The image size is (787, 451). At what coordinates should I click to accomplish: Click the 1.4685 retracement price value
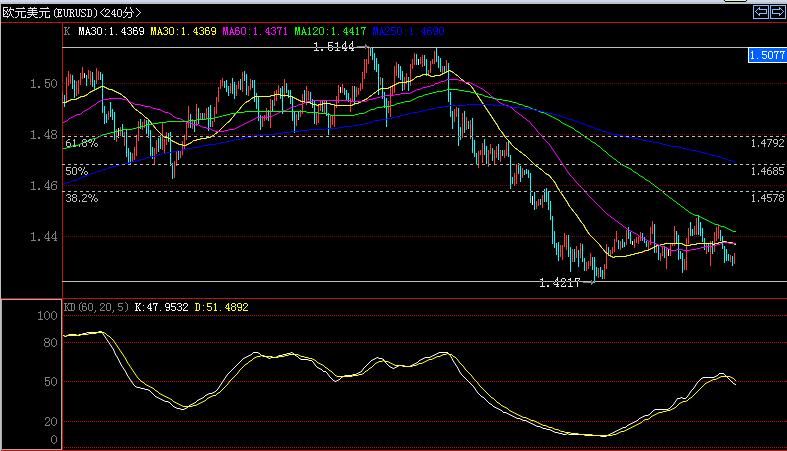point(767,171)
